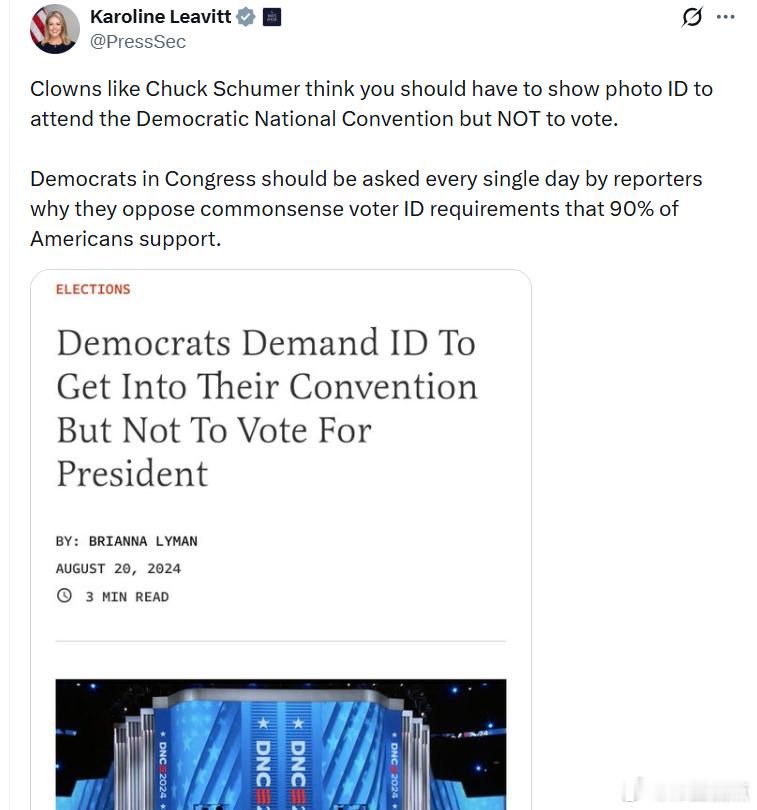Viewport: 757px width, 810px height.
Task: Click the paragraph about voter ID requirements
Action: pyautogui.click(x=366, y=209)
